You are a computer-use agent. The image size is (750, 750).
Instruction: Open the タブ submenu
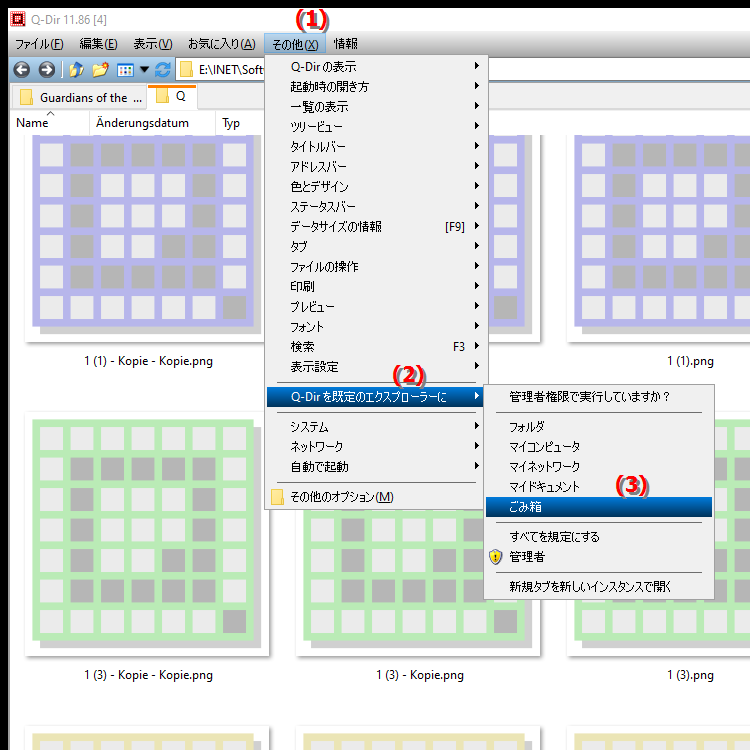tap(377, 246)
